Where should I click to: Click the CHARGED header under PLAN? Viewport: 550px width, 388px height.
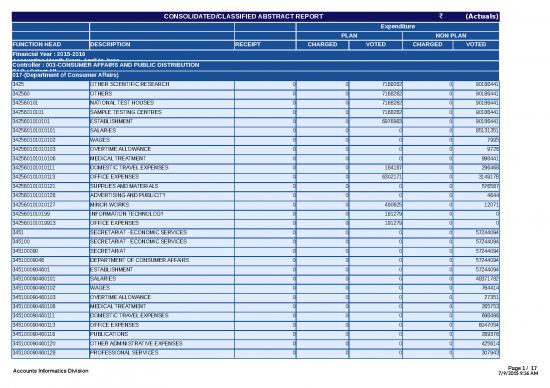(322, 45)
